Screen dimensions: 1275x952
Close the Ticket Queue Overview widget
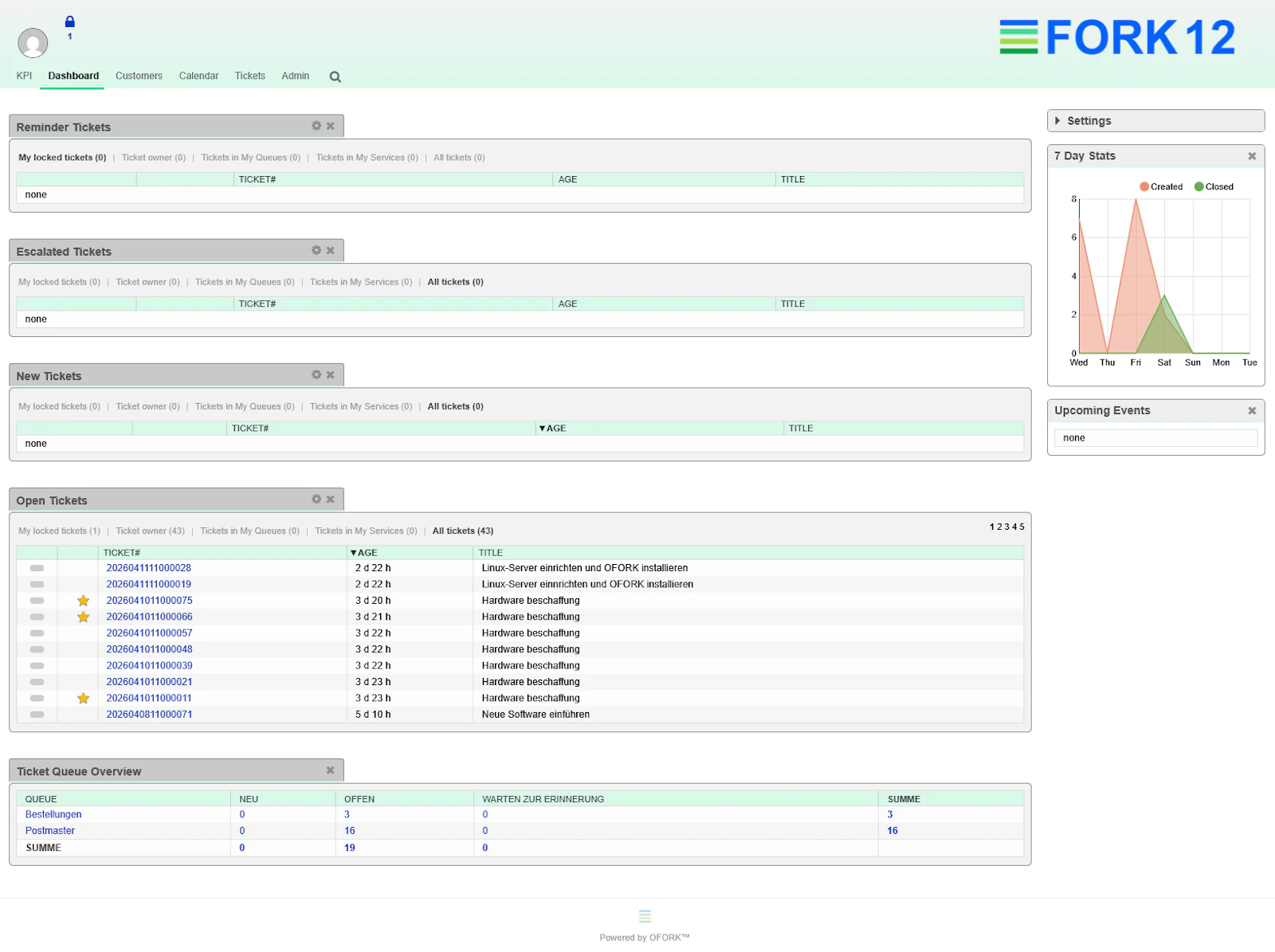click(331, 770)
